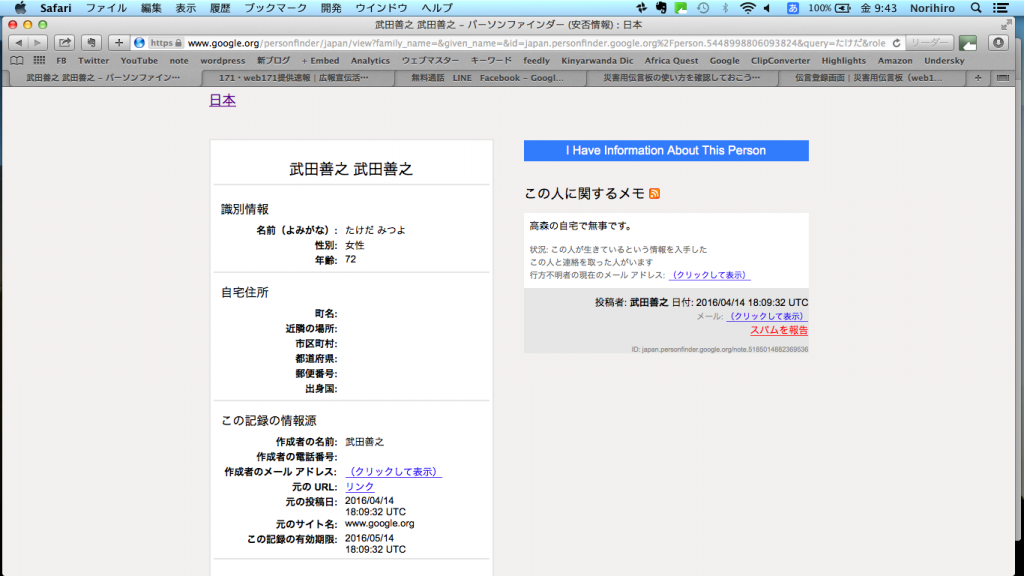Image resolution: width=1024 pixels, height=576 pixels.
Task: Open the ブックマーク menu
Action: [276, 8]
